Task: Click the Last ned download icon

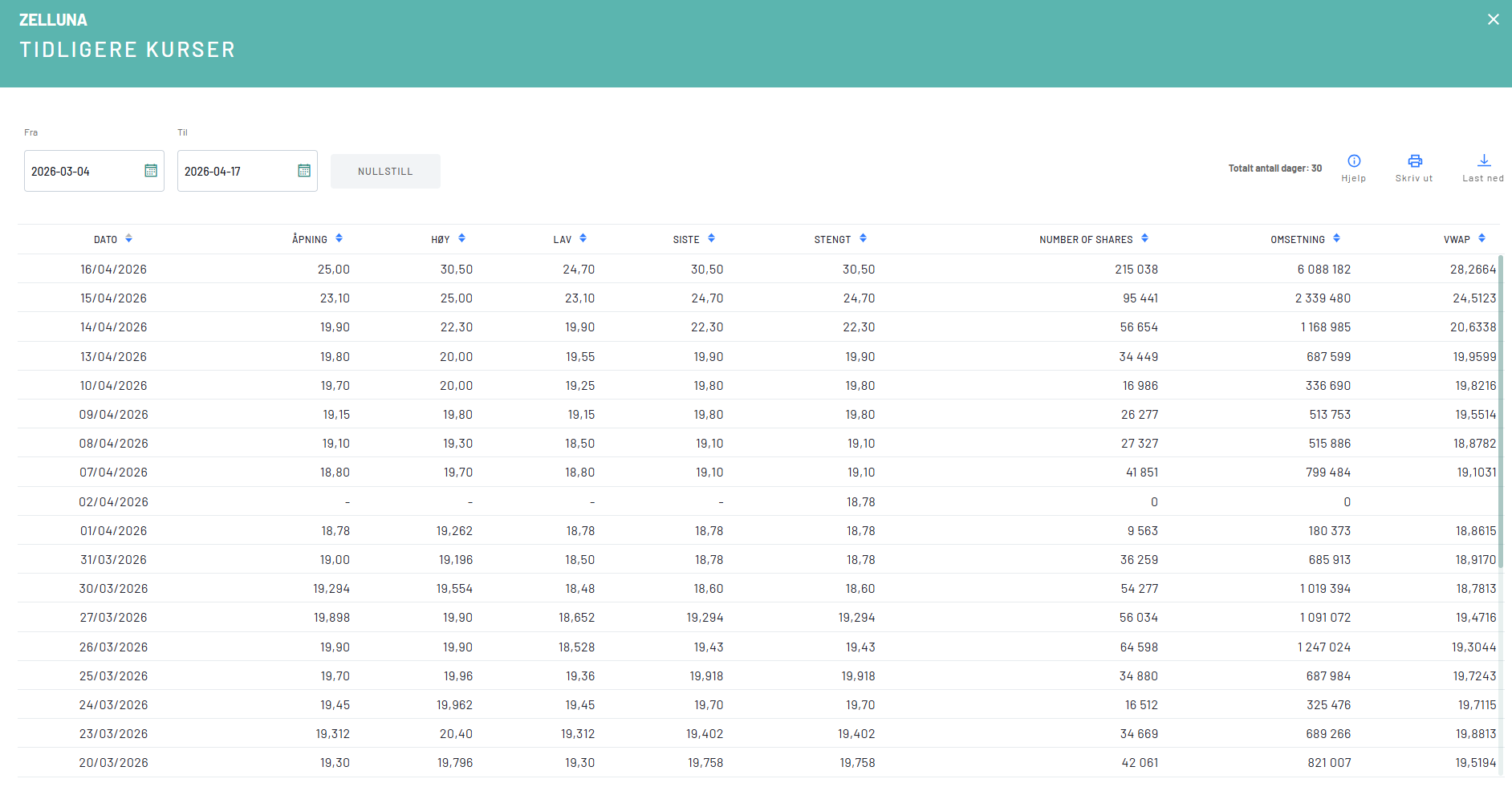Action: tap(1484, 161)
